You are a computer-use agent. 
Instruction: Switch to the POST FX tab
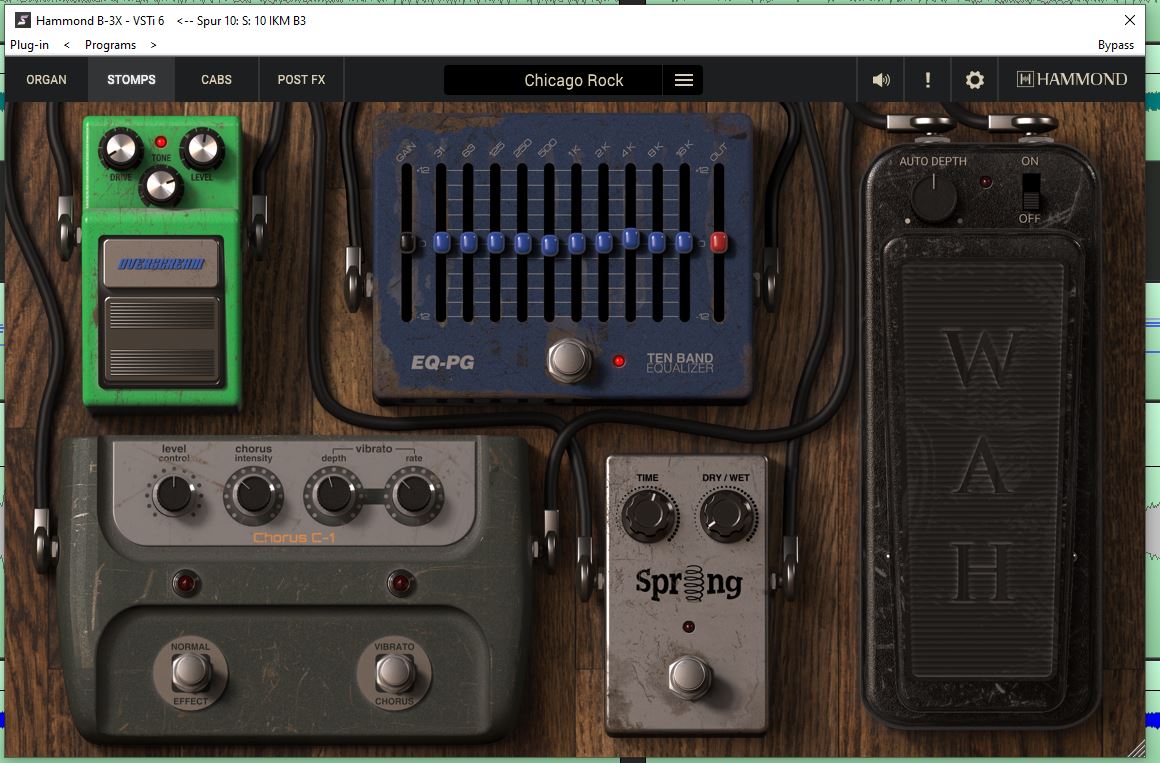[301, 80]
